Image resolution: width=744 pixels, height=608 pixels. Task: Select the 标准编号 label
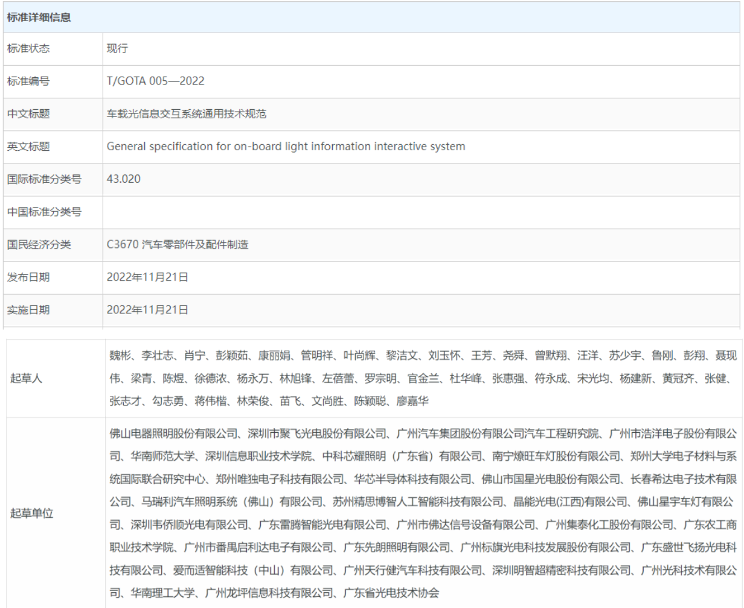point(28,81)
